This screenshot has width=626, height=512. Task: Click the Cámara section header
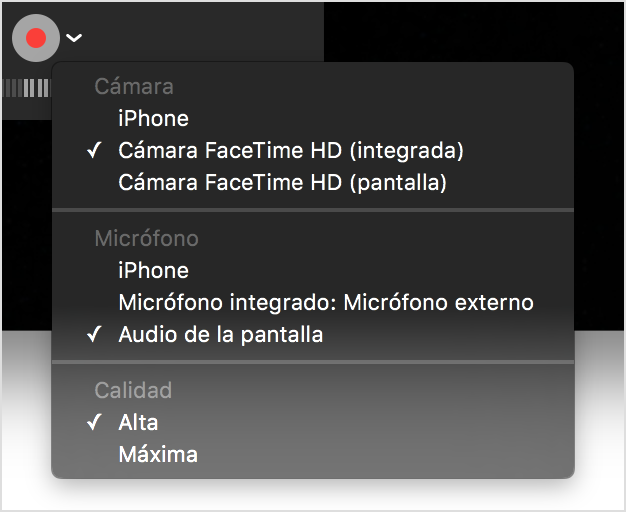point(134,86)
